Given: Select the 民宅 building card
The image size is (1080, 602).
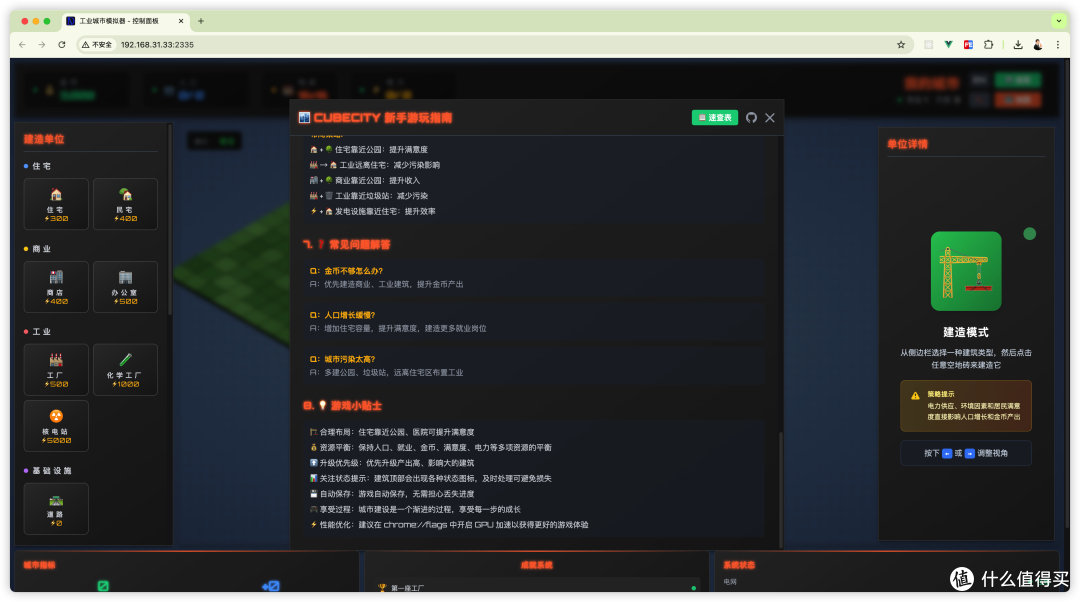Looking at the screenshot, I should (125, 204).
